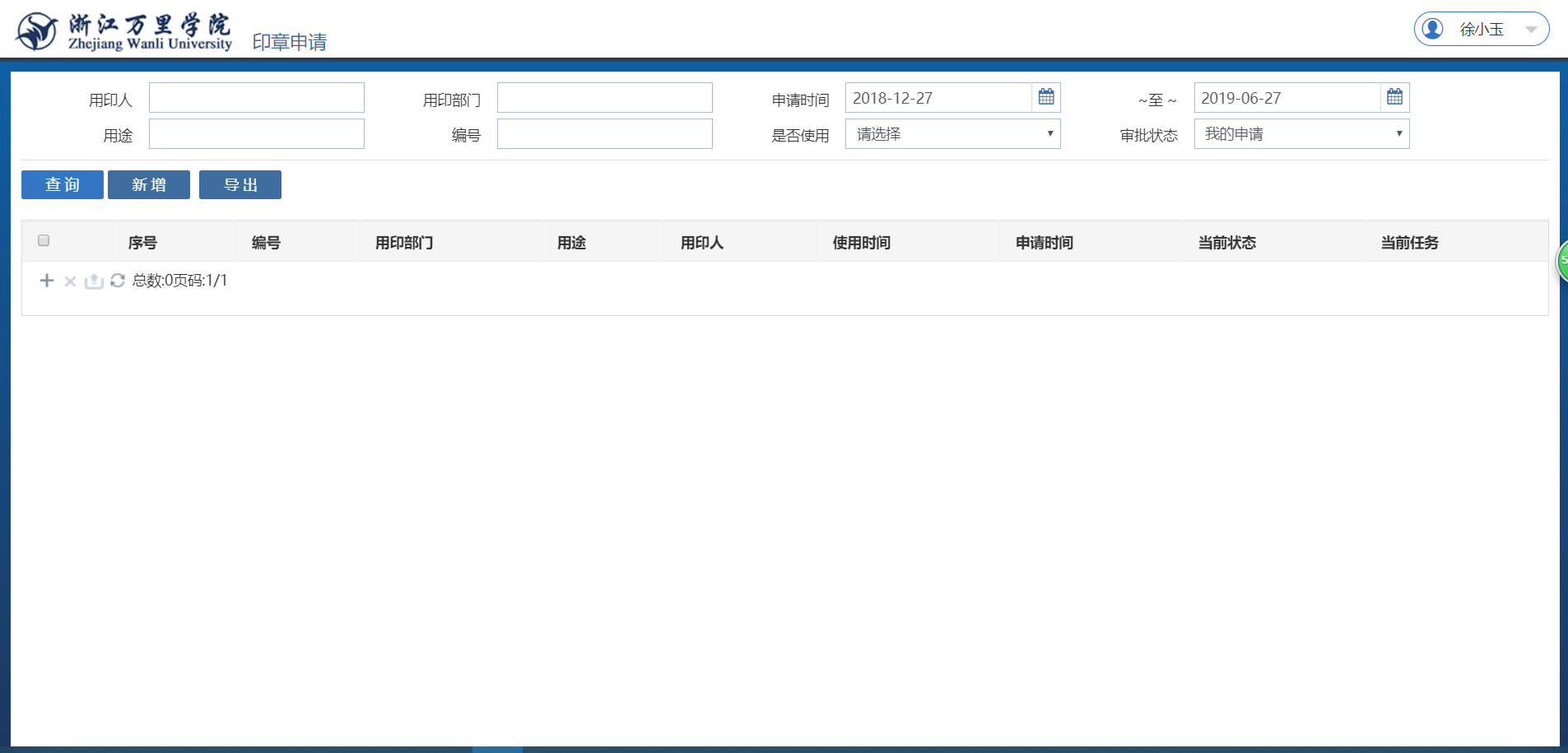Open the calendar picker for the end date
Image resolution: width=1568 pixels, height=753 pixels.
(x=1394, y=97)
